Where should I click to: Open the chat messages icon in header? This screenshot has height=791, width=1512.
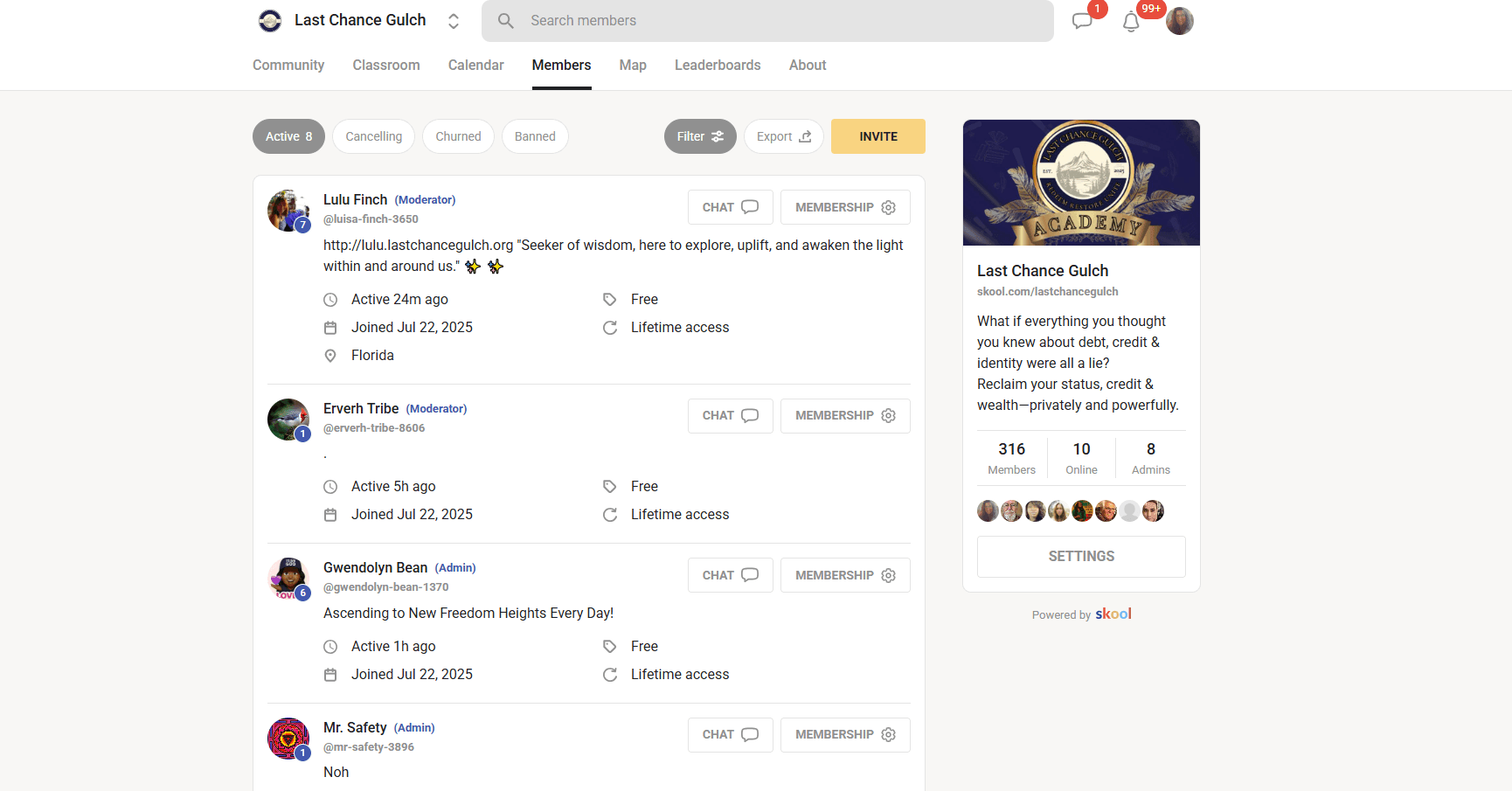[1082, 21]
